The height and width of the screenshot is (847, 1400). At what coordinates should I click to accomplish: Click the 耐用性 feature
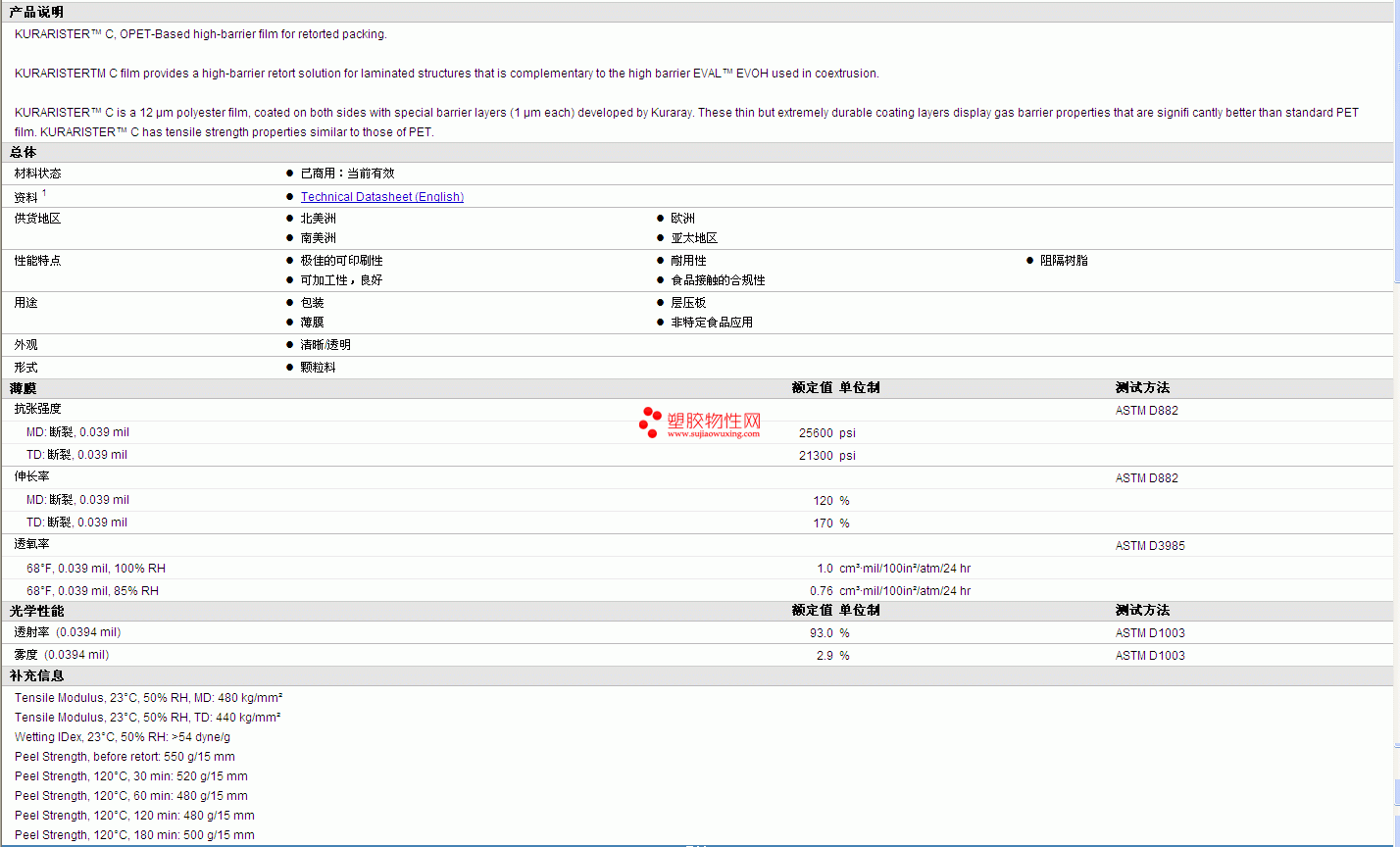click(x=688, y=261)
